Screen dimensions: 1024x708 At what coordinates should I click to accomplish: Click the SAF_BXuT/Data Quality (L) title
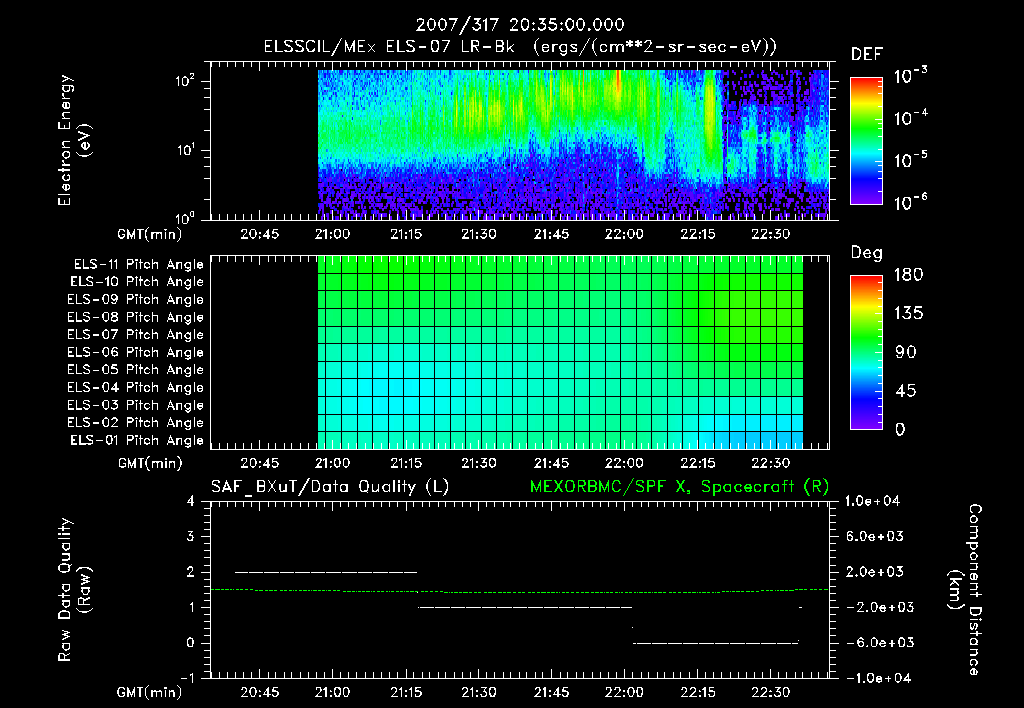click(x=330, y=487)
